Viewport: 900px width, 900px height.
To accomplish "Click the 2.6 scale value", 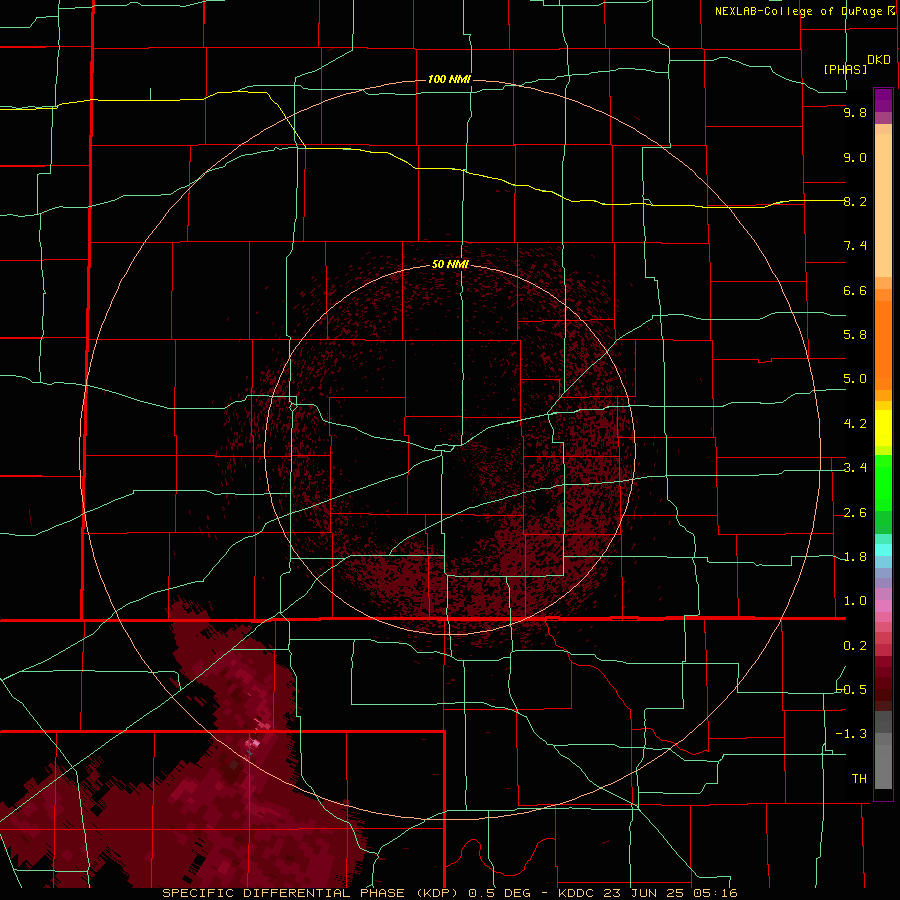I will (x=855, y=513).
